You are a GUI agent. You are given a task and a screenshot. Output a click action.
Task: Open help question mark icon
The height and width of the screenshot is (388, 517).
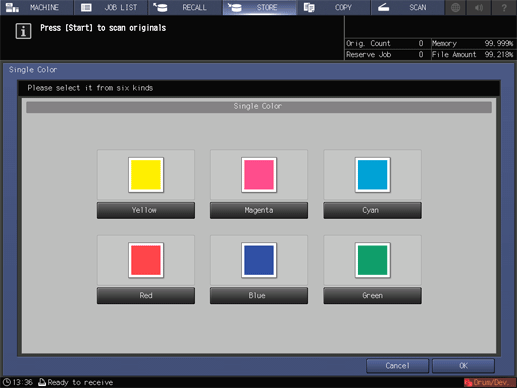pyautogui.click(x=504, y=7)
